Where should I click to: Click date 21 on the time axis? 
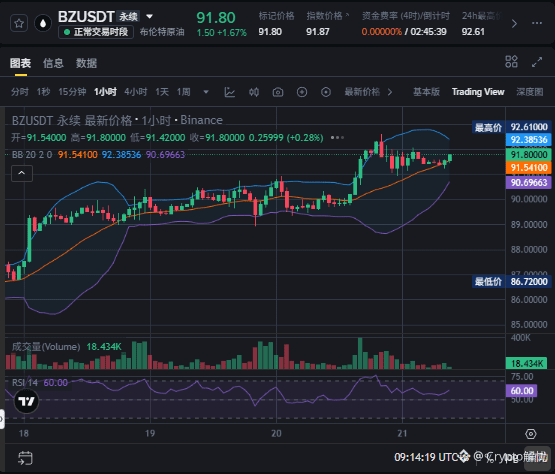[402, 433]
